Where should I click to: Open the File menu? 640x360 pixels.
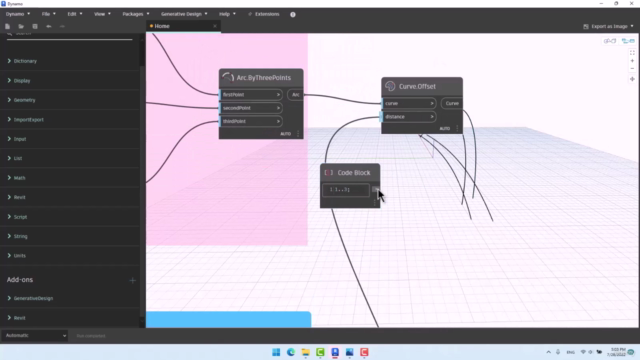pos(49,14)
